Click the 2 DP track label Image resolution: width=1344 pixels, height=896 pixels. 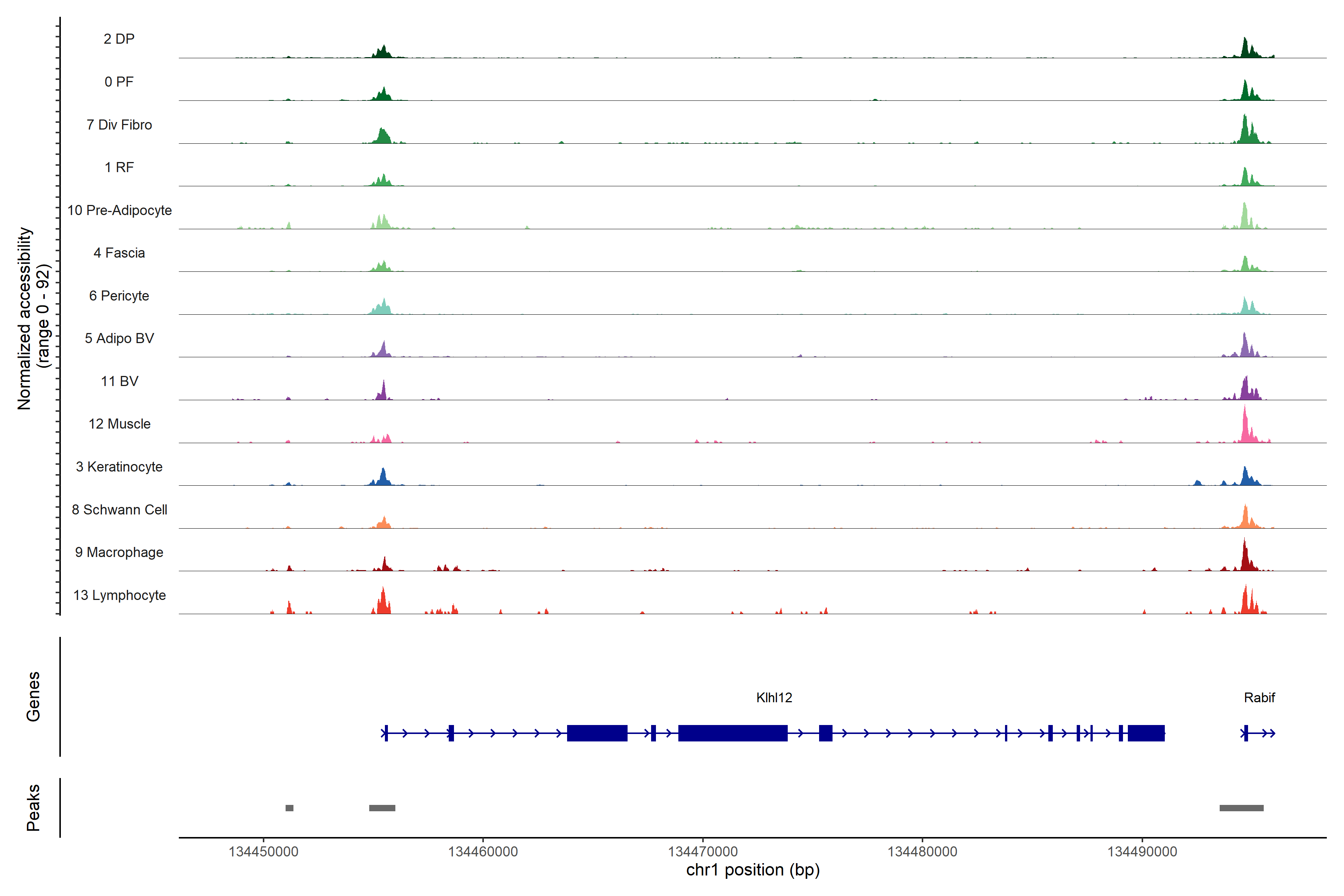119,39
